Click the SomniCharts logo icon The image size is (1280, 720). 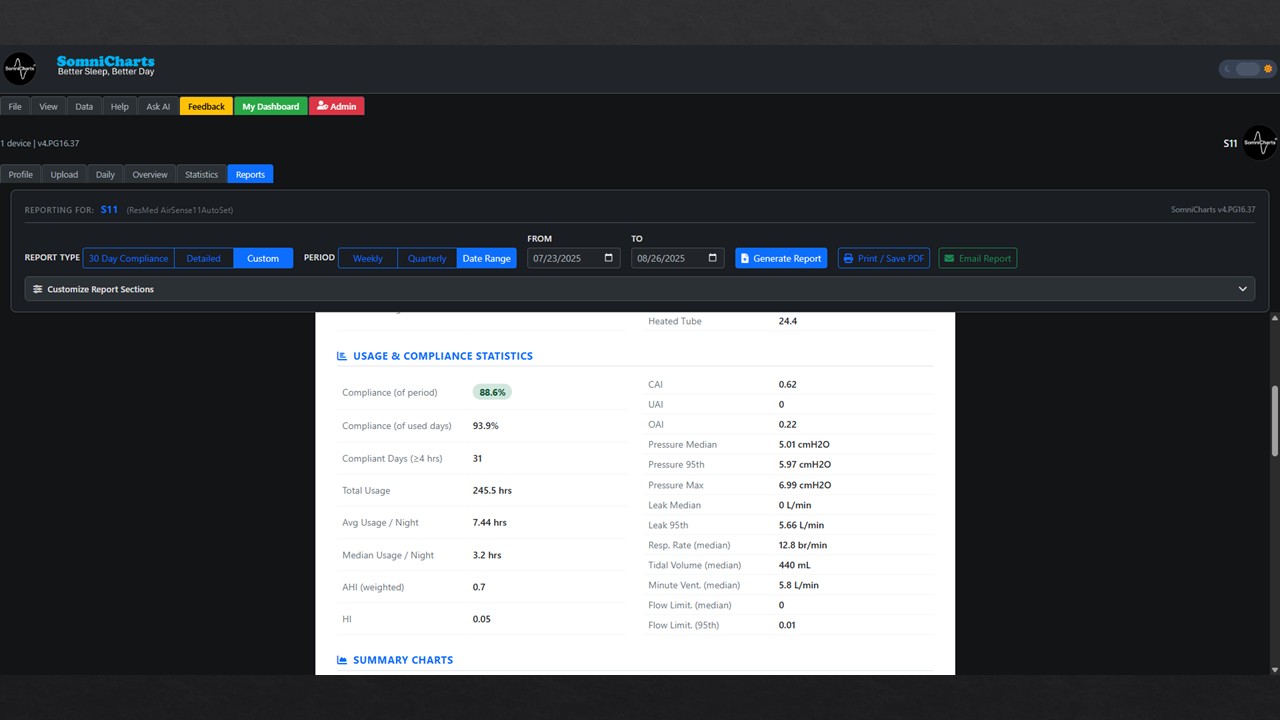20,67
